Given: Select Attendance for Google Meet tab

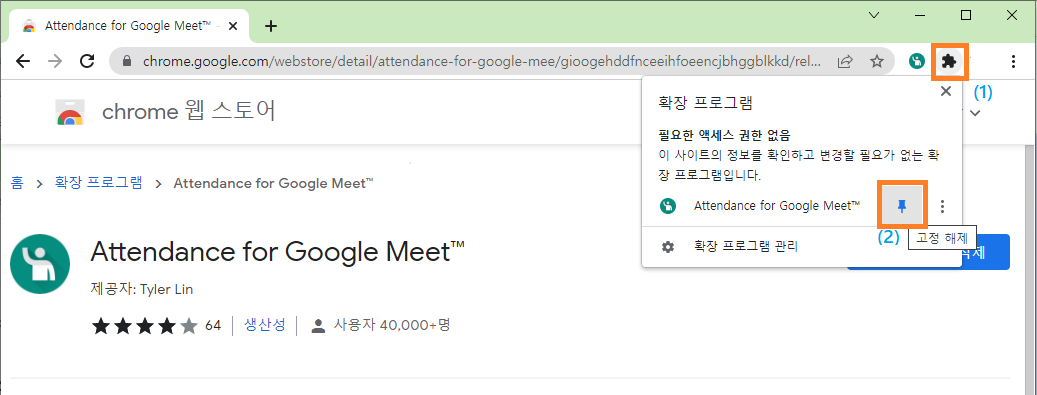Looking at the screenshot, I should tap(126, 26).
